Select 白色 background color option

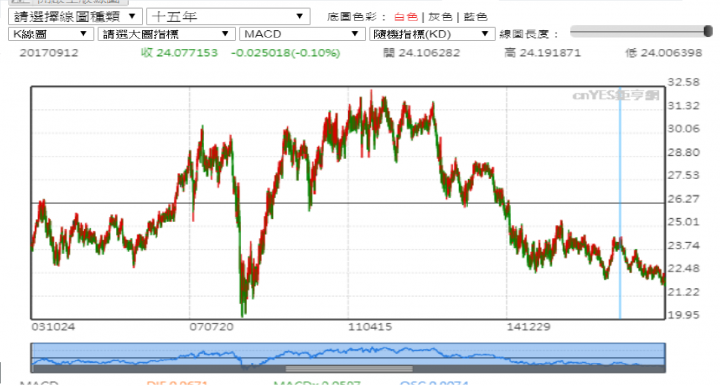(x=406, y=17)
